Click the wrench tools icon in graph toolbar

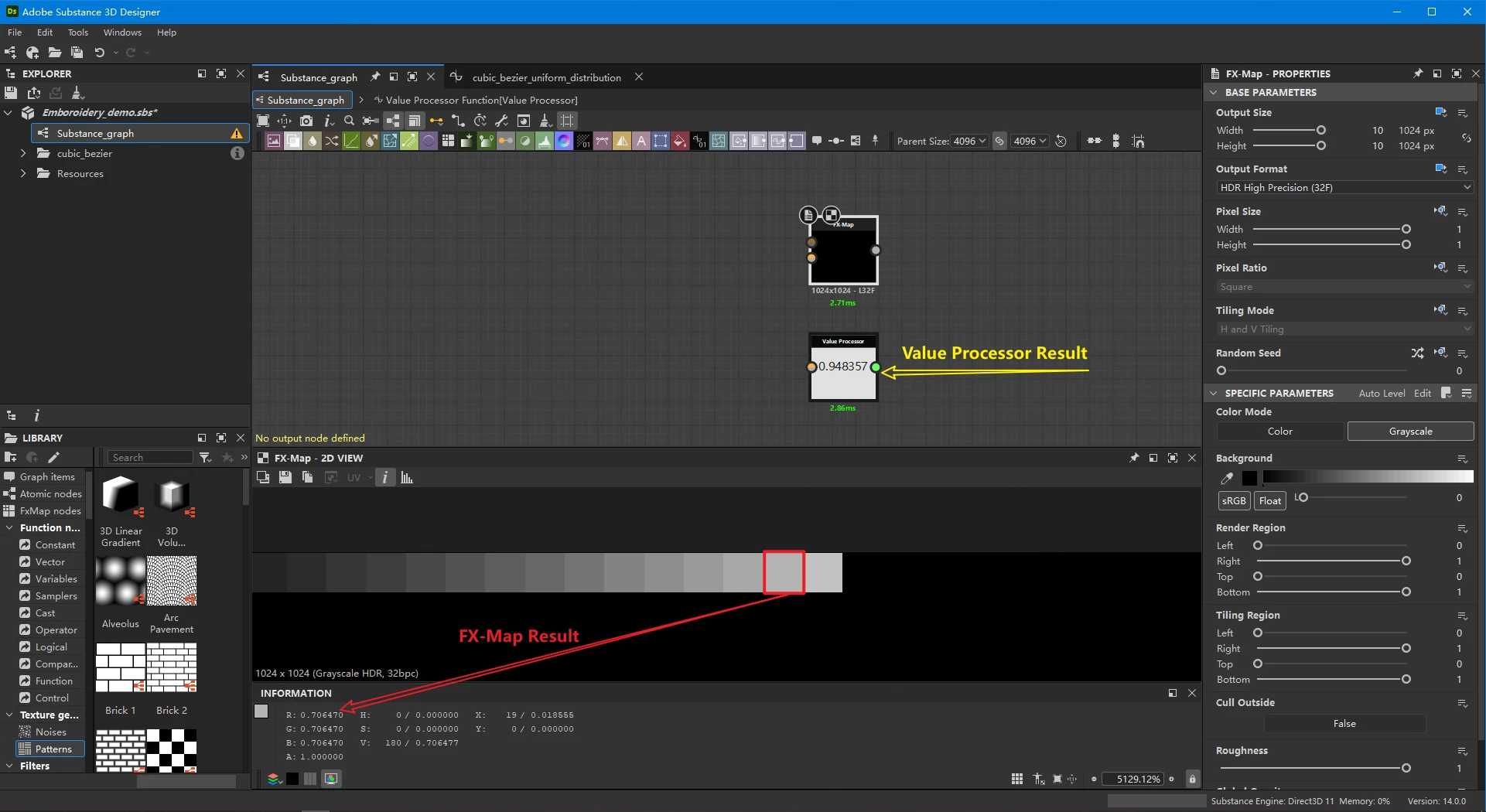coord(501,121)
